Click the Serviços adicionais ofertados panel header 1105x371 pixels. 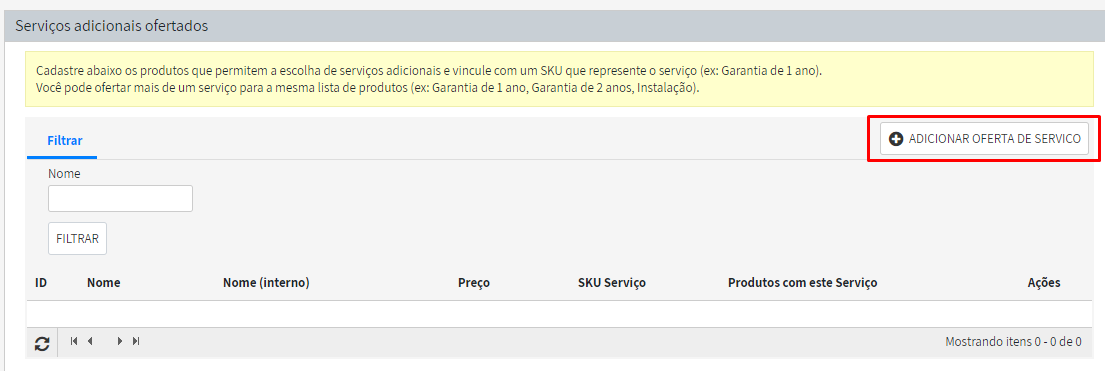point(552,26)
